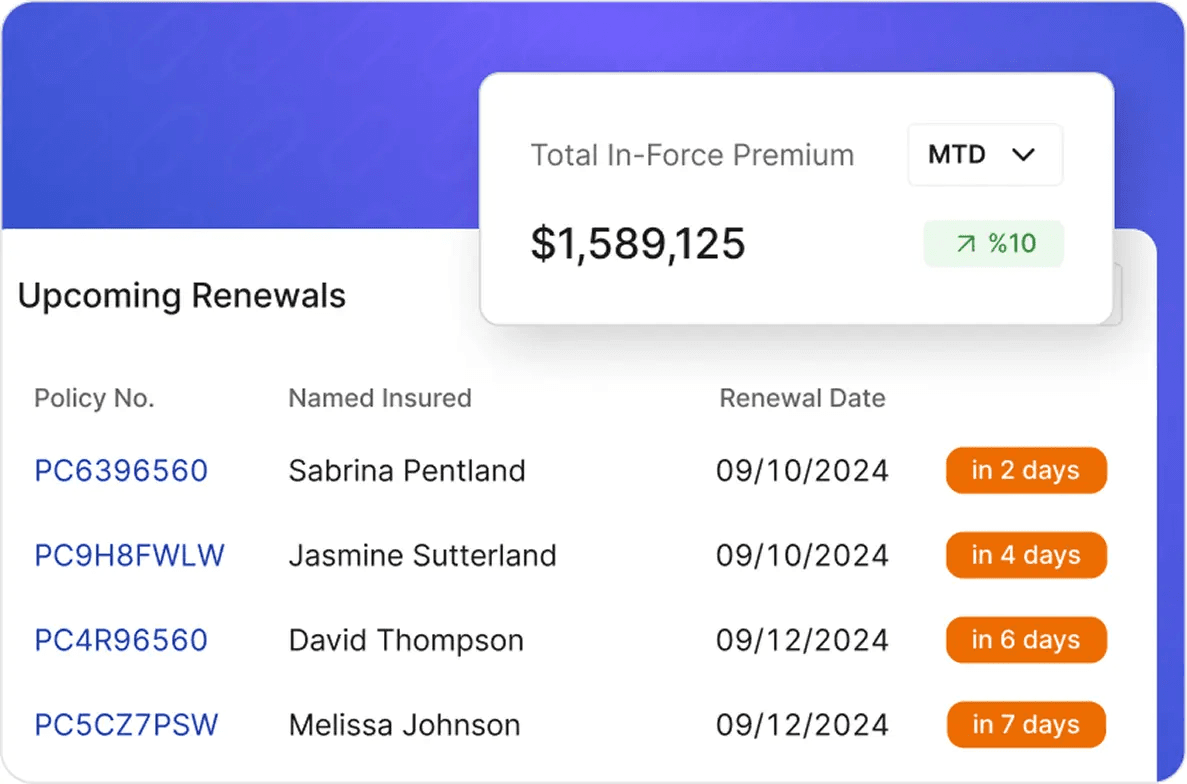Click the Upcoming Renewals heading
The image size is (1187, 784).
[181, 295]
